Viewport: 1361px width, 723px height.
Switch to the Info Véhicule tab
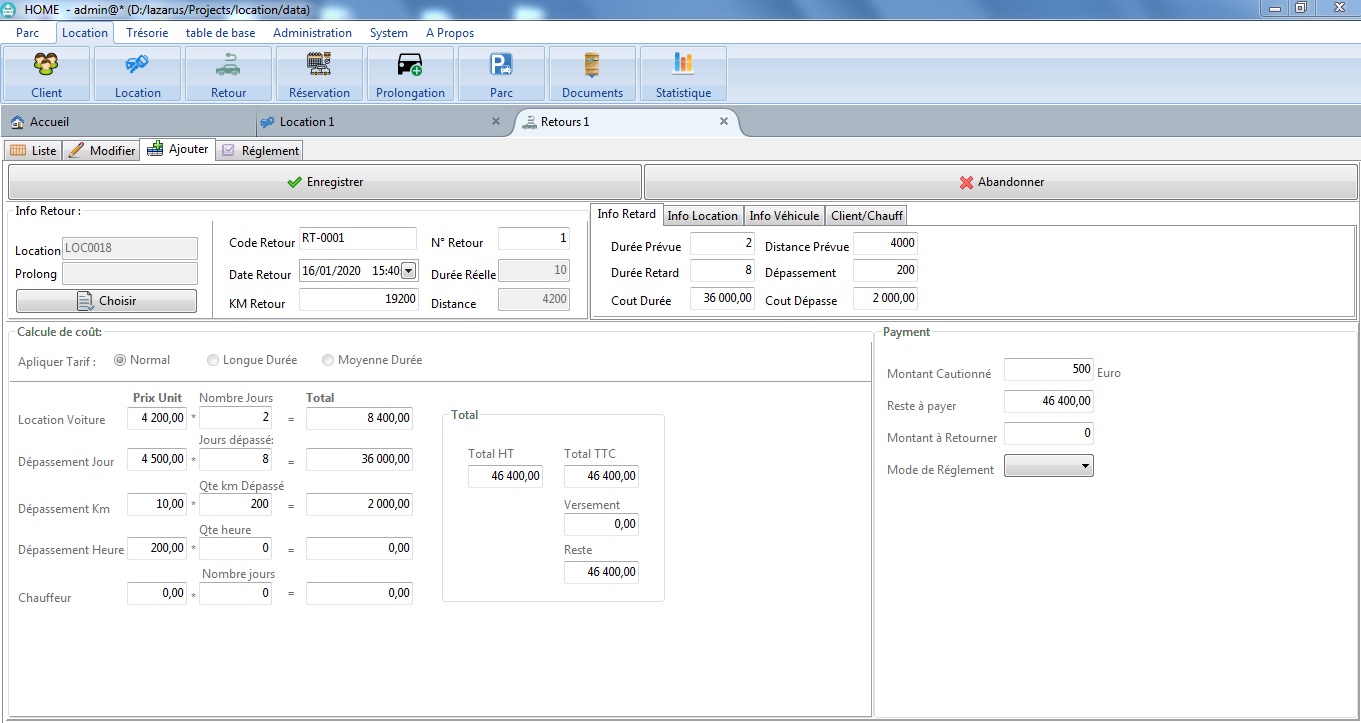point(784,215)
